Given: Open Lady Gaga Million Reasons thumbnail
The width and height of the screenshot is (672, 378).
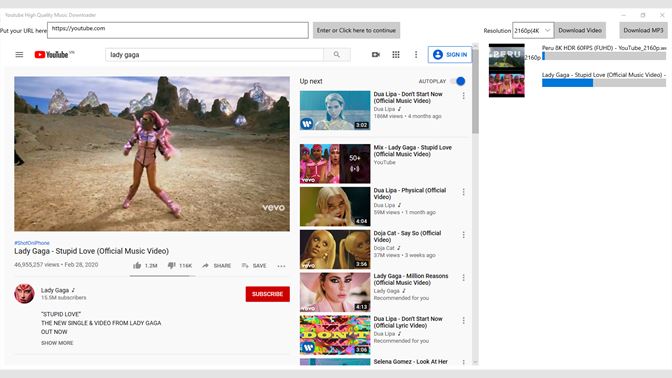Looking at the screenshot, I should pos(335,292).
